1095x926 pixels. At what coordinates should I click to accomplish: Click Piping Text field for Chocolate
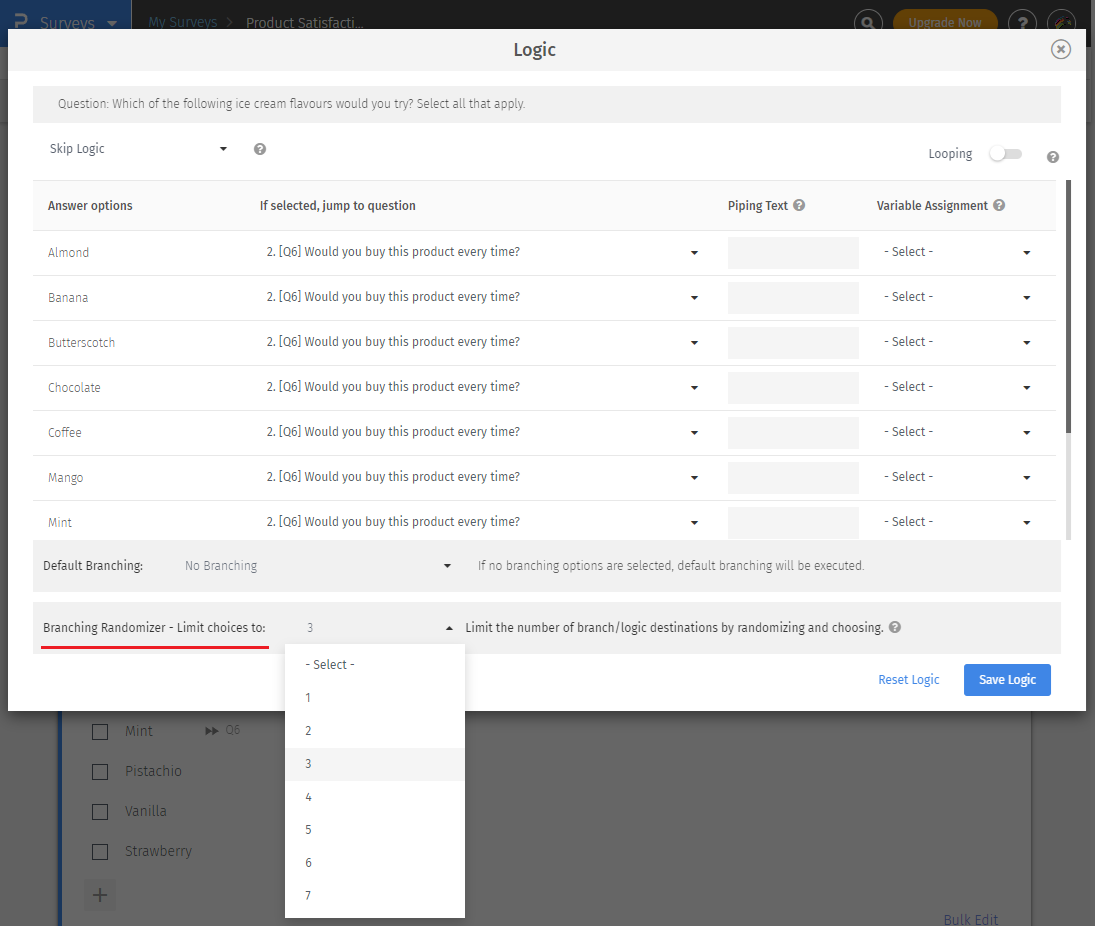[x=793, y=388]
